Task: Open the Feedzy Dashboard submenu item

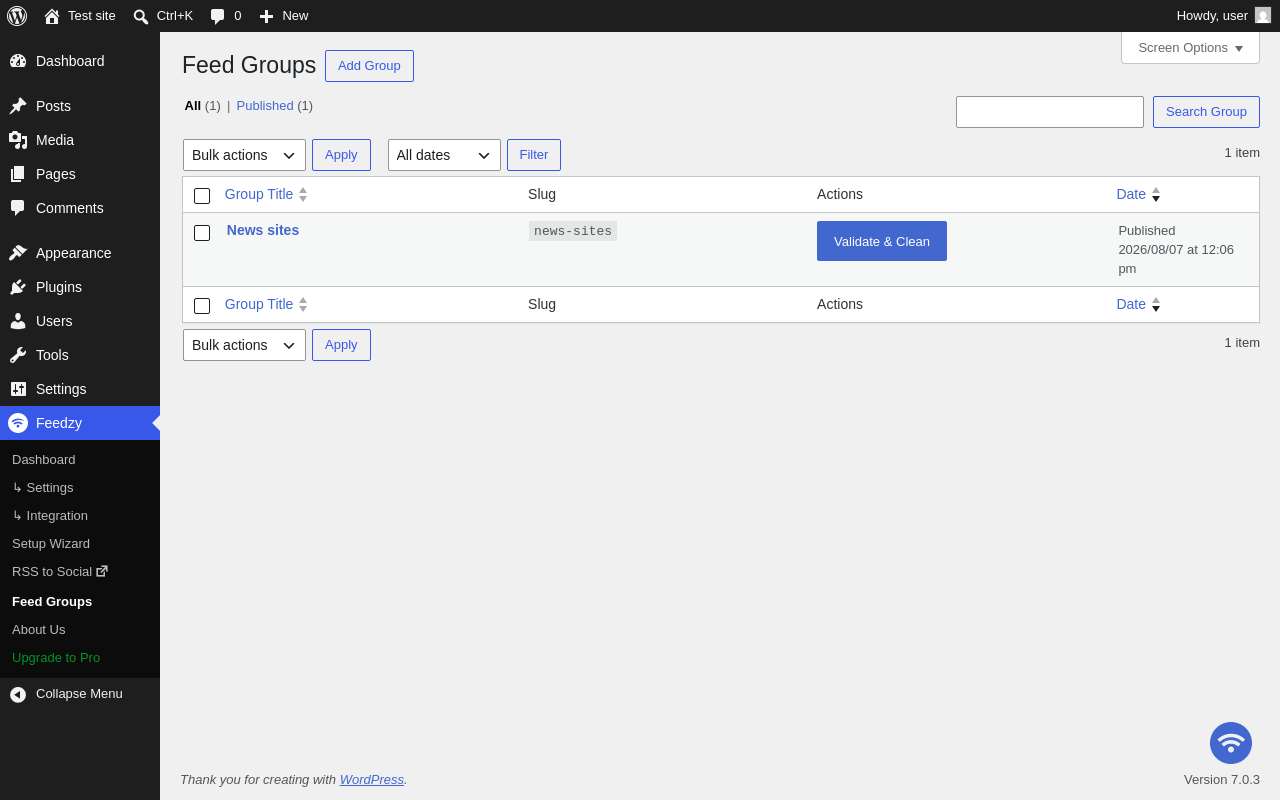Action: tap(44, 459)
